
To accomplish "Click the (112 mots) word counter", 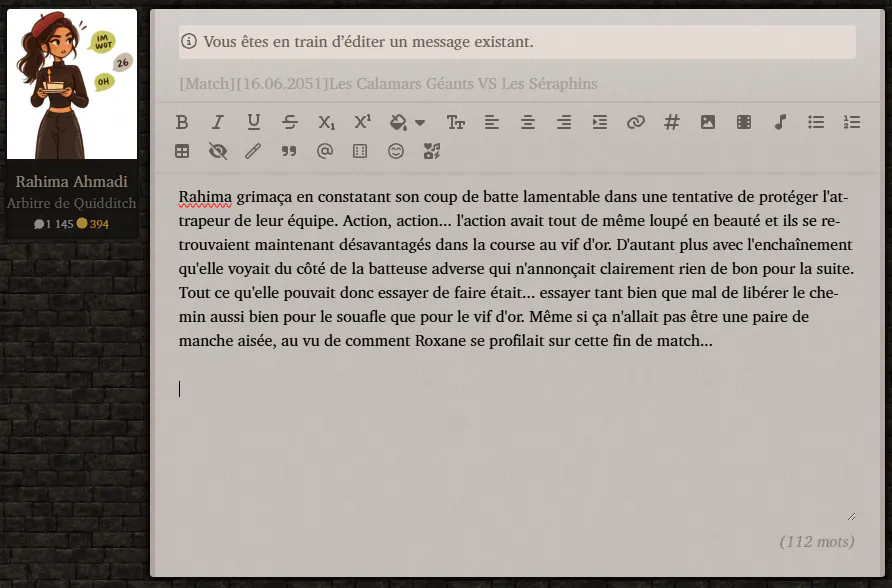I will click(817, 541).
